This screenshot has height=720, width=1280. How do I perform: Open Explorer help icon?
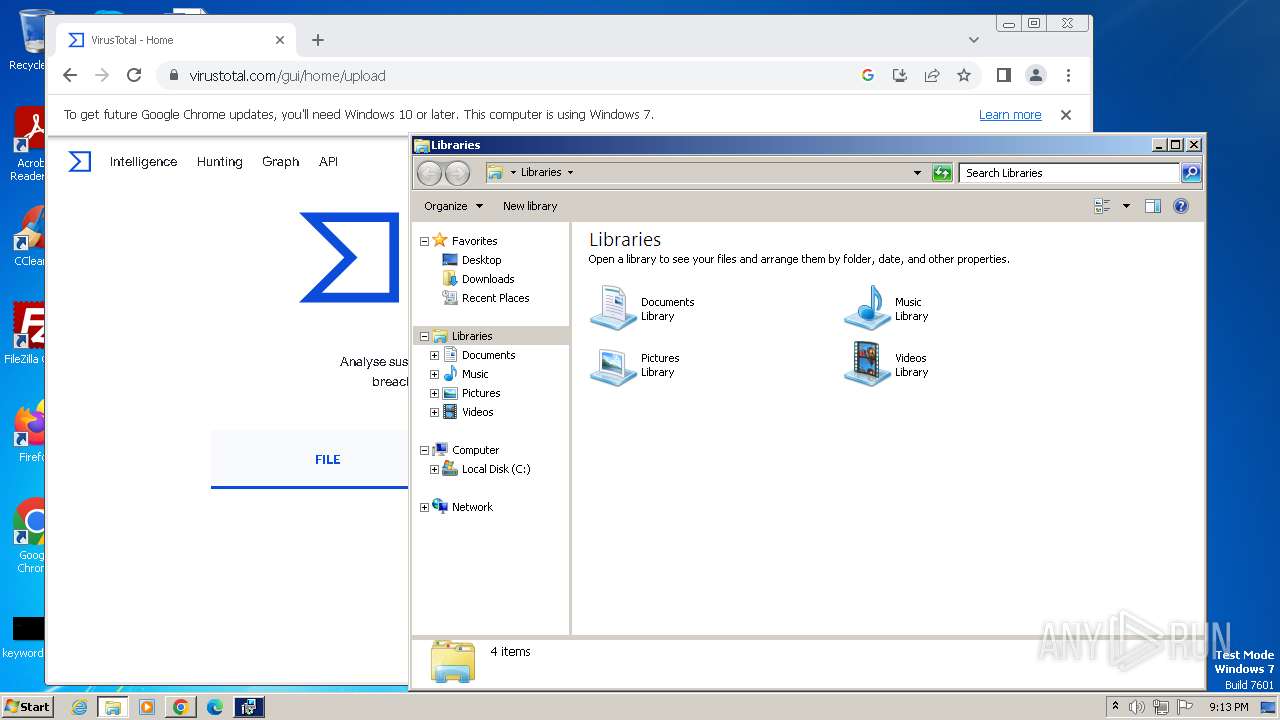[x=1181, y=206]
